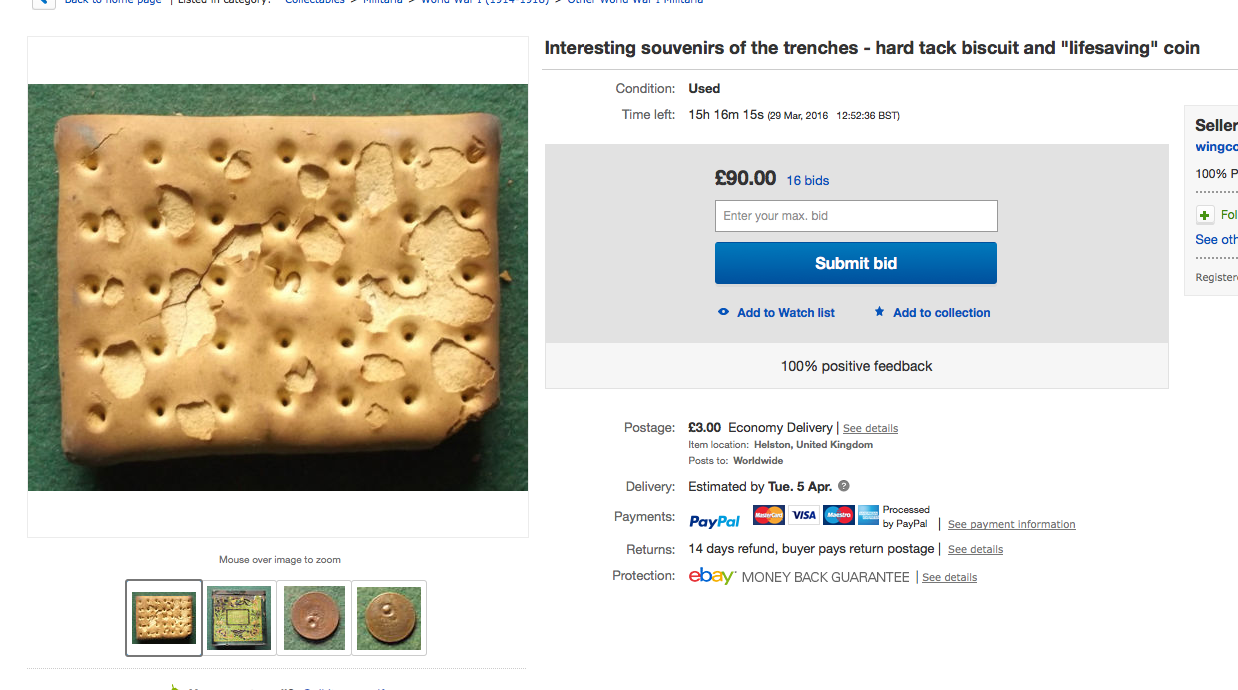Open the See payment information link
This screenshot has width=1238, height=690.
click(1011, 524)
